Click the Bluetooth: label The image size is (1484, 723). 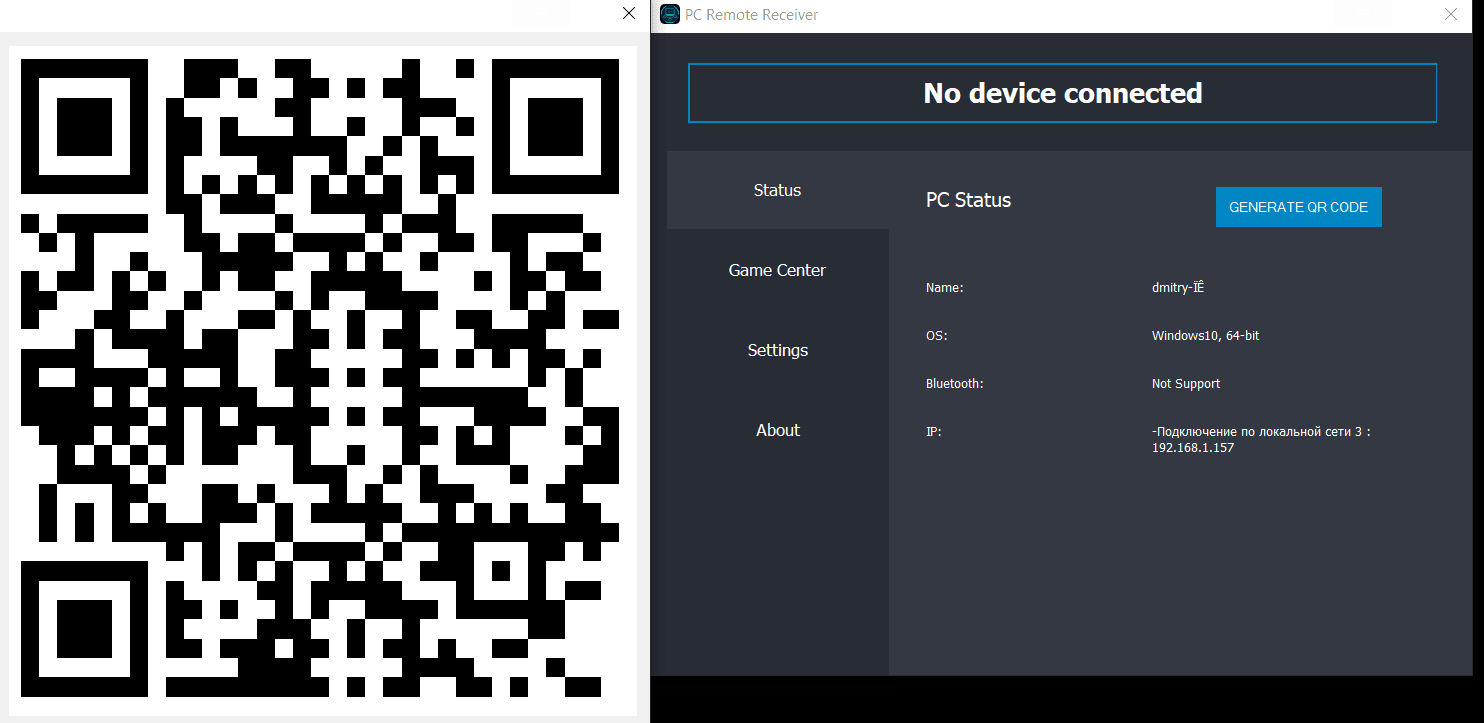(x=955, y=384)
